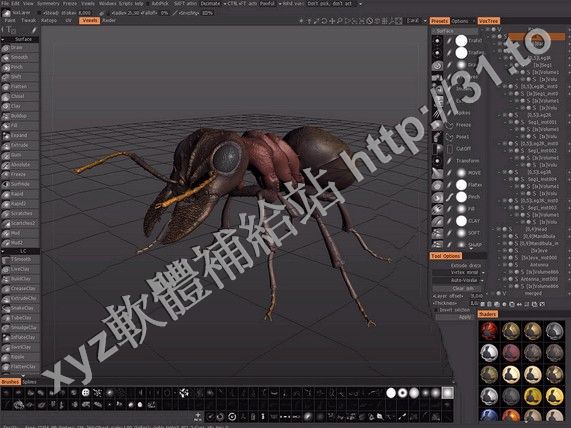Select the LiveClay tool

20,269
